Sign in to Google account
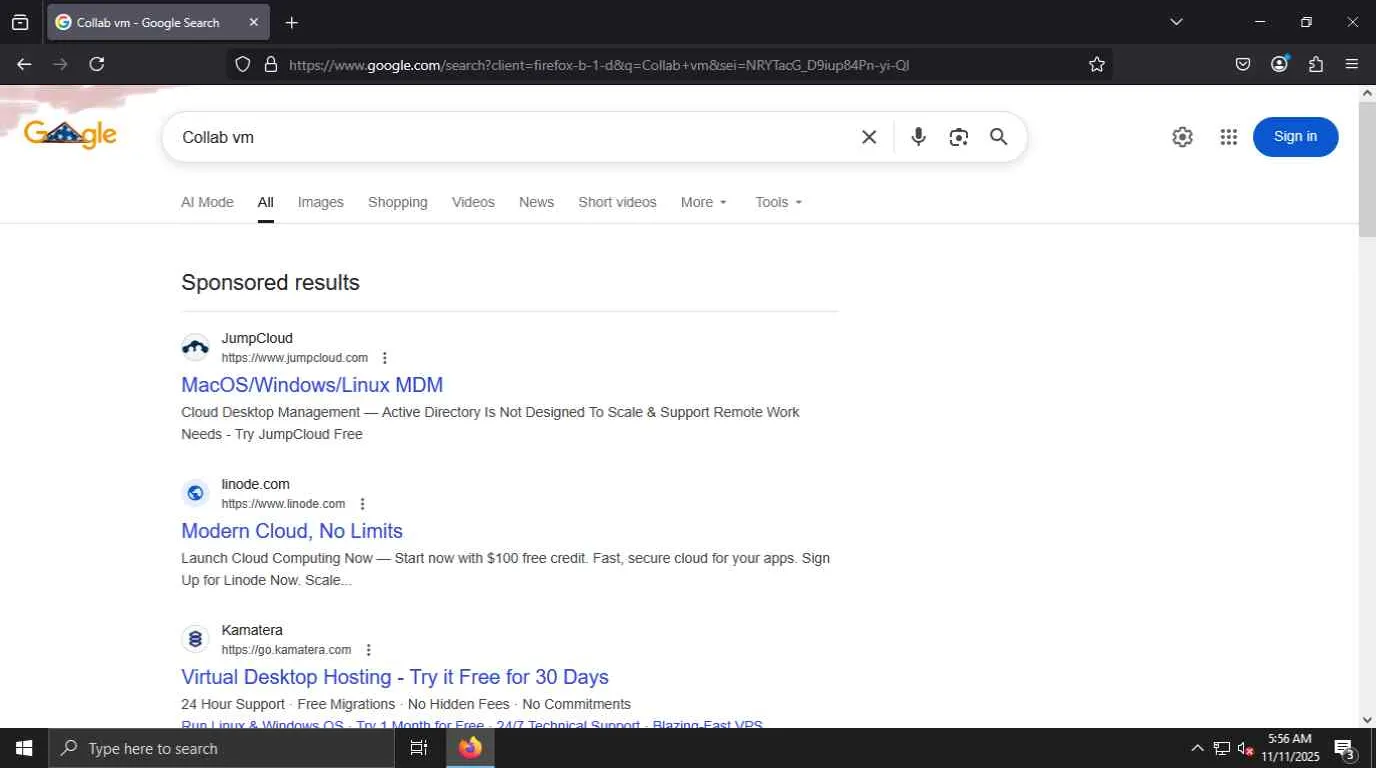Viewport: 1376px width, 768px height. 1295,137
